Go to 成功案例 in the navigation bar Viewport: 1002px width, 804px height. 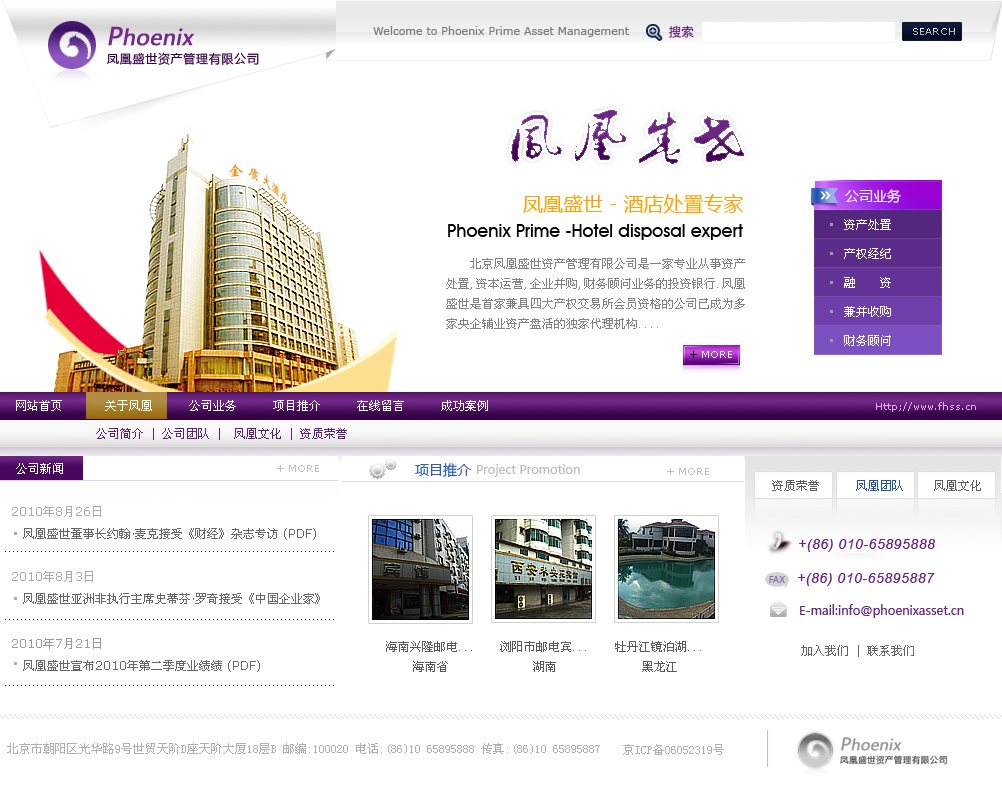(x=464, y=406)
